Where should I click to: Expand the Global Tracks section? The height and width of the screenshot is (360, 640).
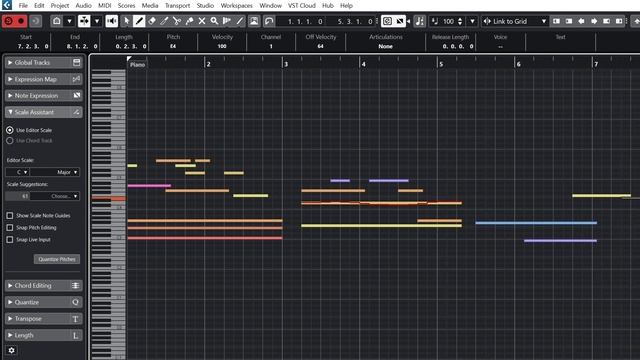tap(10, 62)
